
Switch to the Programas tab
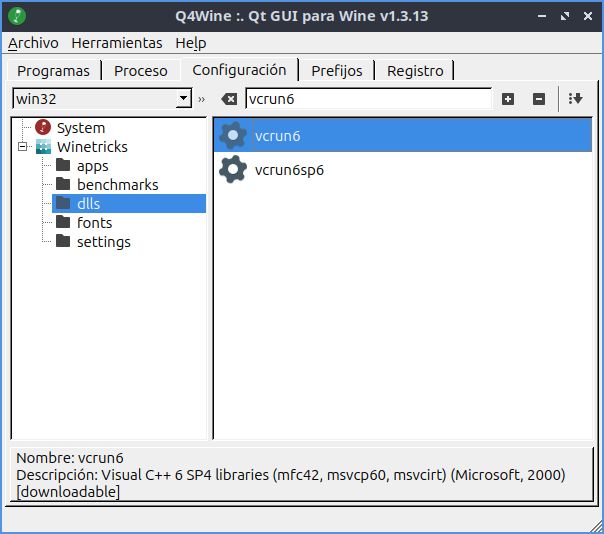53,71
